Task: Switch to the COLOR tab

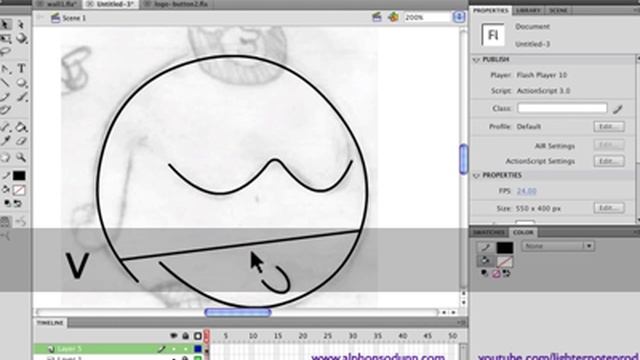Action: click(x=523, y=233)
